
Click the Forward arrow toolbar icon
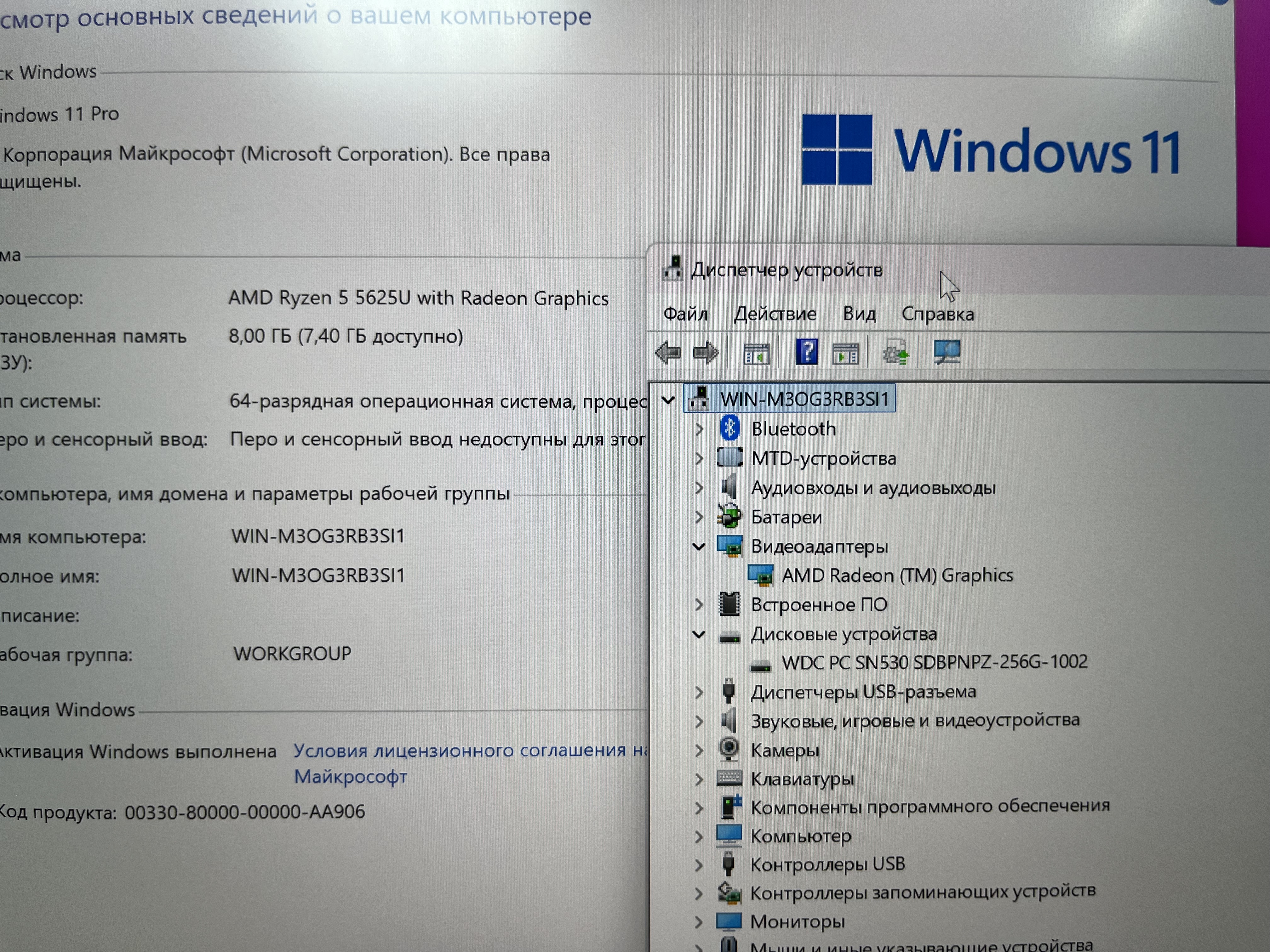click(x=705, y=352)
